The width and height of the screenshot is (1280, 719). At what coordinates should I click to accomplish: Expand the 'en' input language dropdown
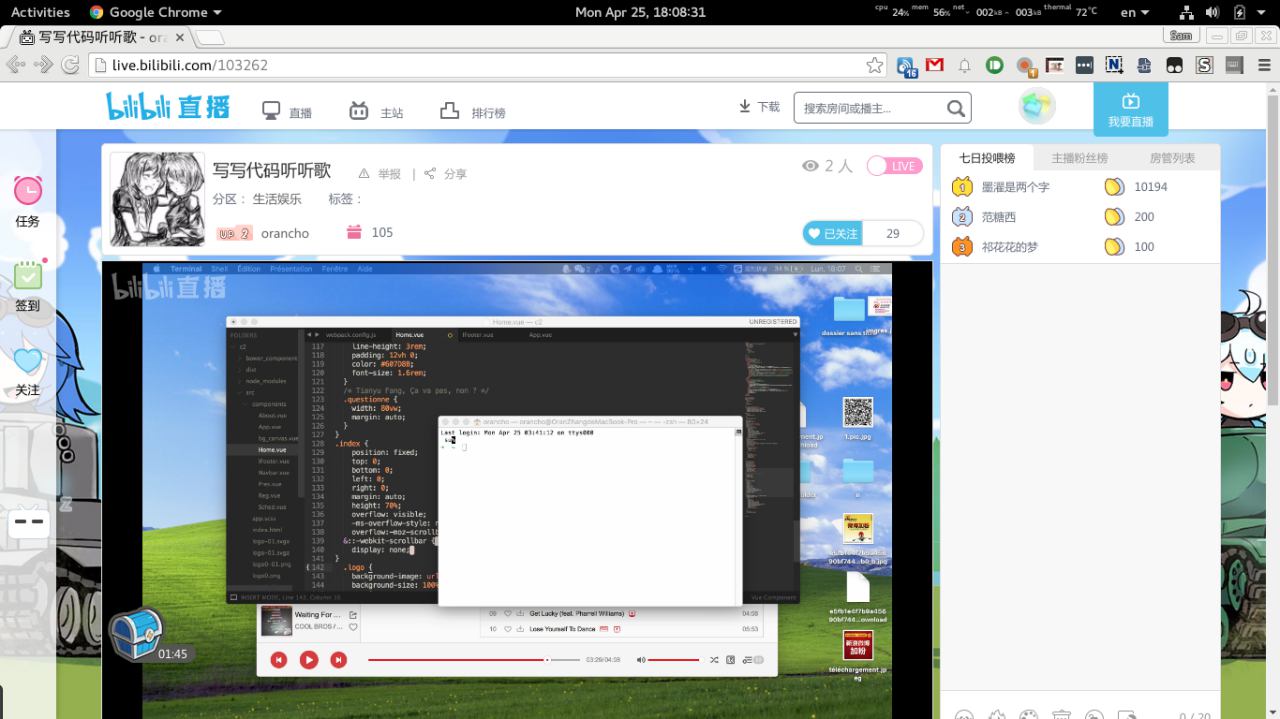click(1134, 12)
